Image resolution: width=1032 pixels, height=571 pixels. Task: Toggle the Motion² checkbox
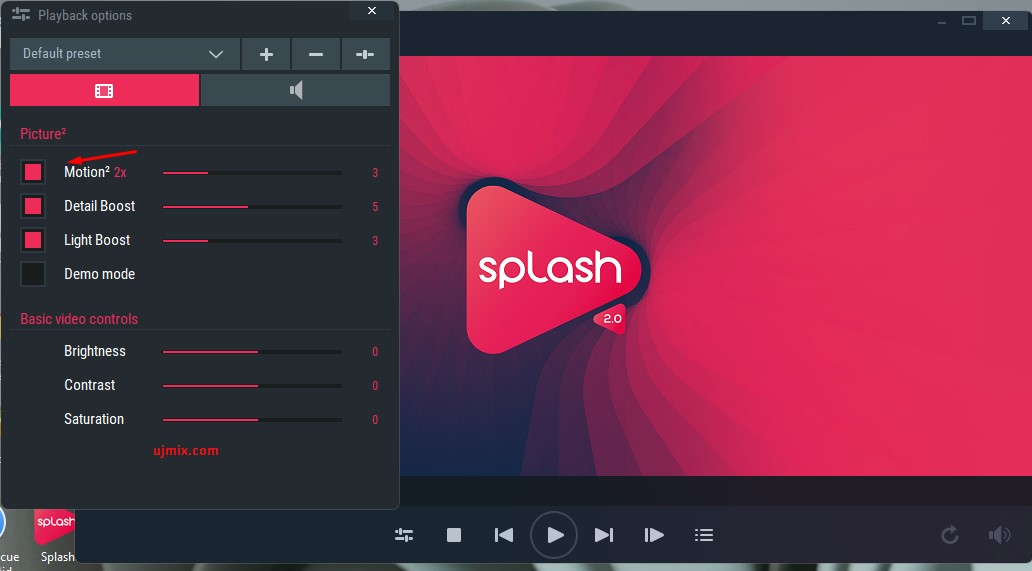(33, 172)
